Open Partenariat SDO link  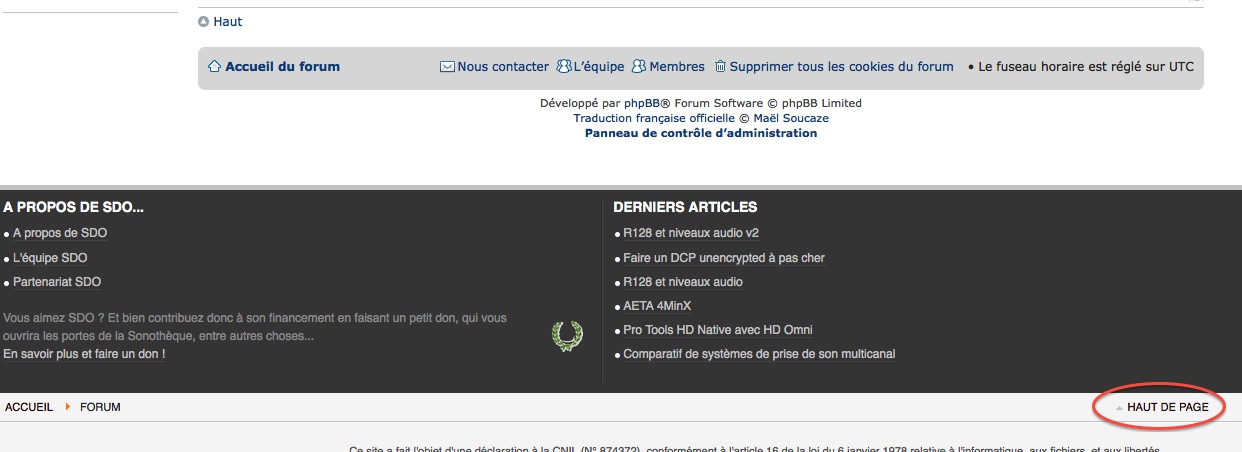coord(57,282)
